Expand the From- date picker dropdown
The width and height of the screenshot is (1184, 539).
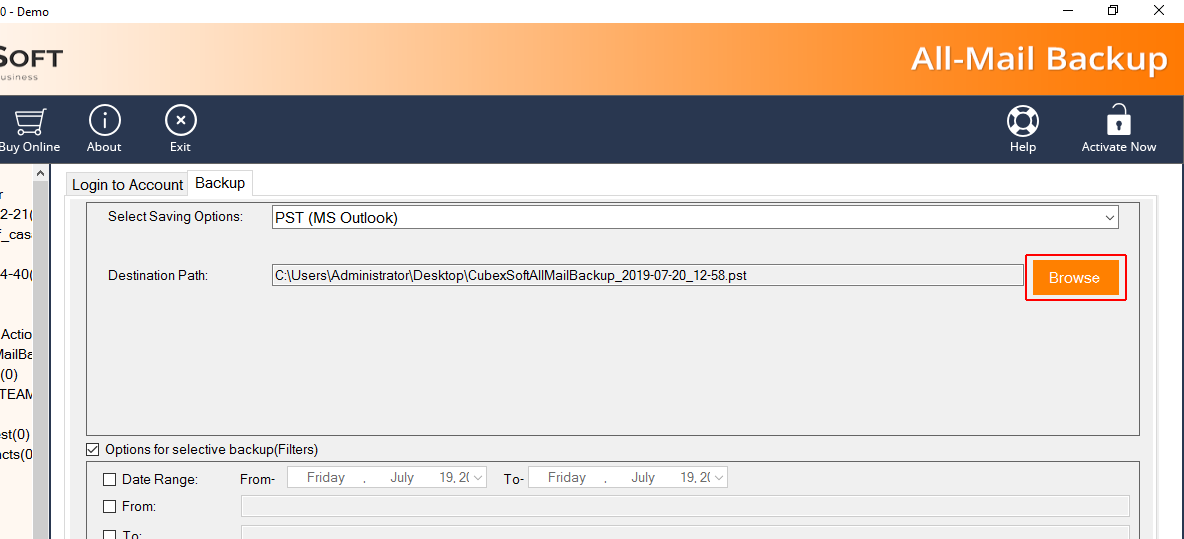478,478
